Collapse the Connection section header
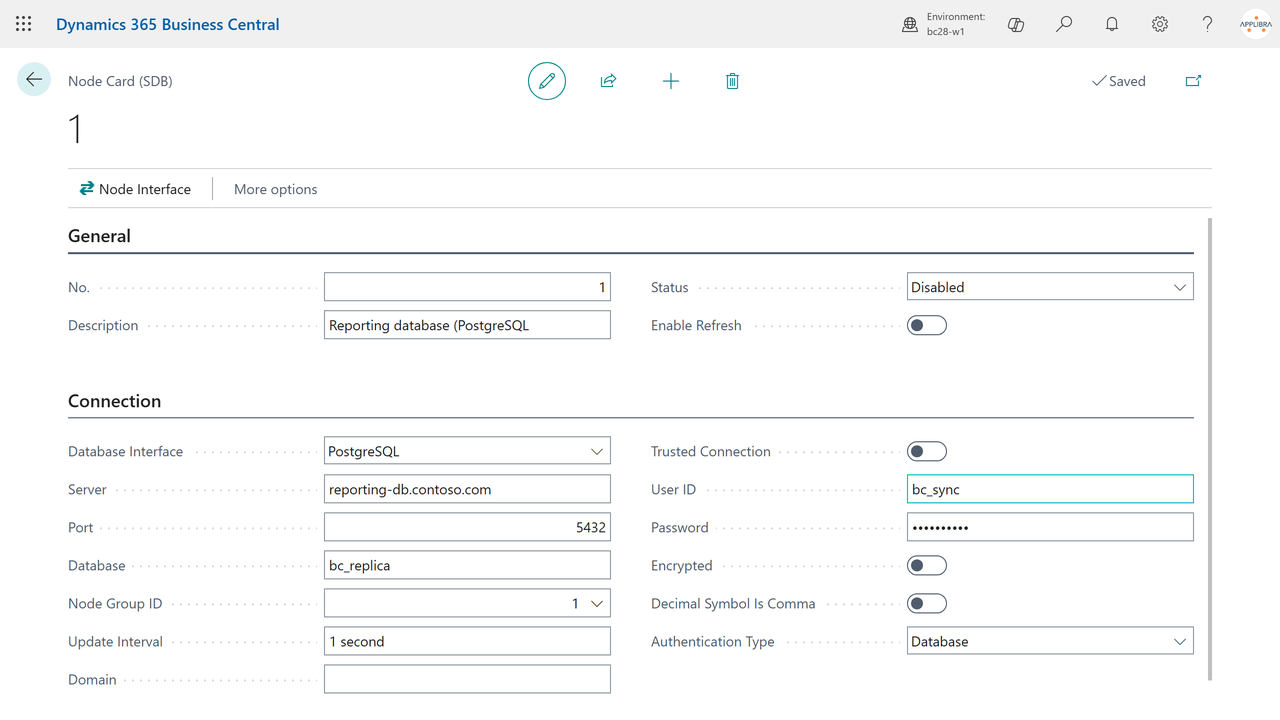This screenshot has height=720, width=1280. pyautogui.click(x=114, y=401)
